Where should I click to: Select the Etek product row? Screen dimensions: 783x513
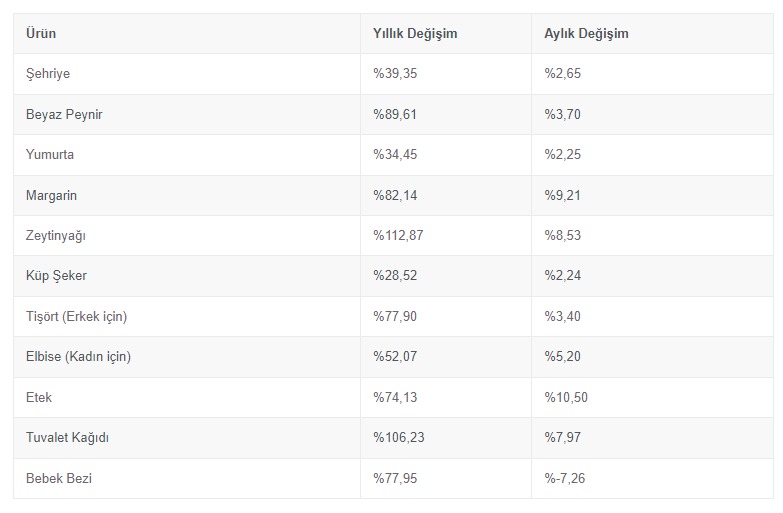click(x=393, y=398)
